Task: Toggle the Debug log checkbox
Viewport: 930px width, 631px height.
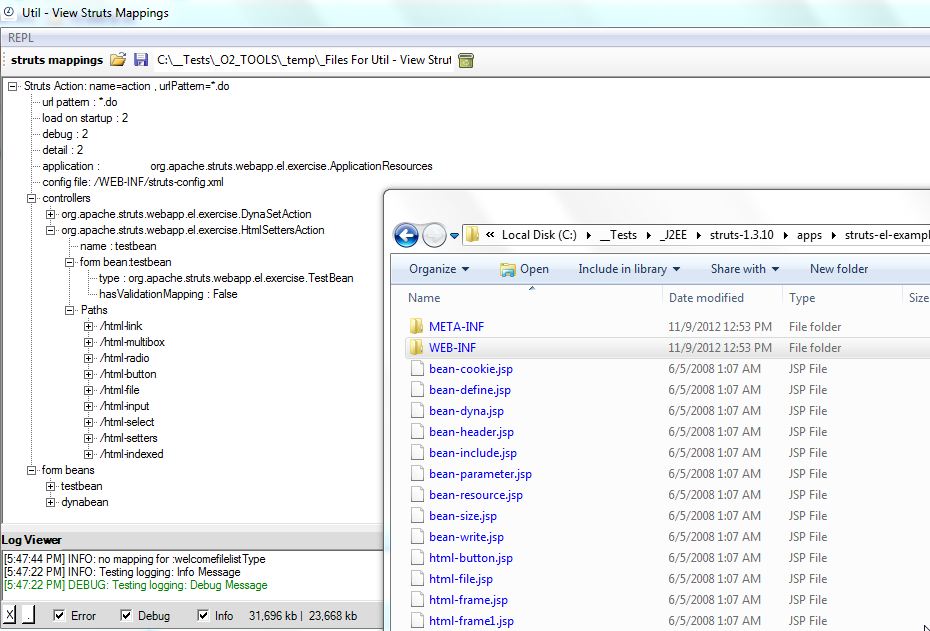Action: tap(126, 615)
